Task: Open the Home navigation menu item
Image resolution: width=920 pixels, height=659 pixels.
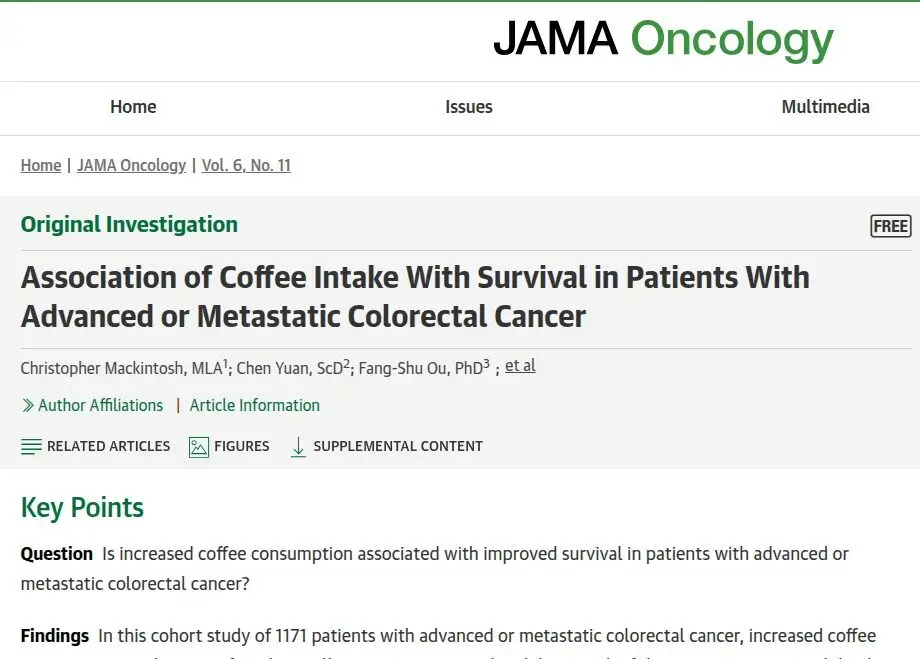Action: click(x=133, y=107)
